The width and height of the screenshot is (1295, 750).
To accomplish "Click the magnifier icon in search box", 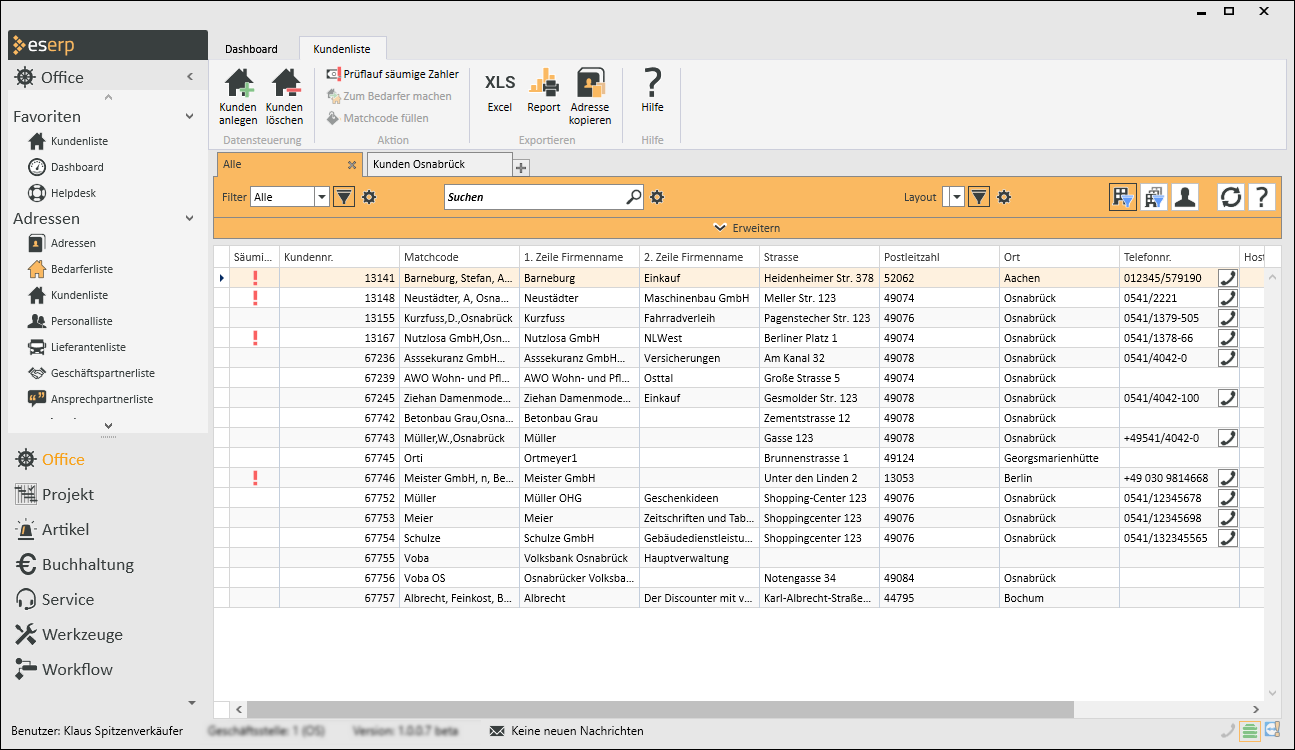I will [x=633, y=197].
